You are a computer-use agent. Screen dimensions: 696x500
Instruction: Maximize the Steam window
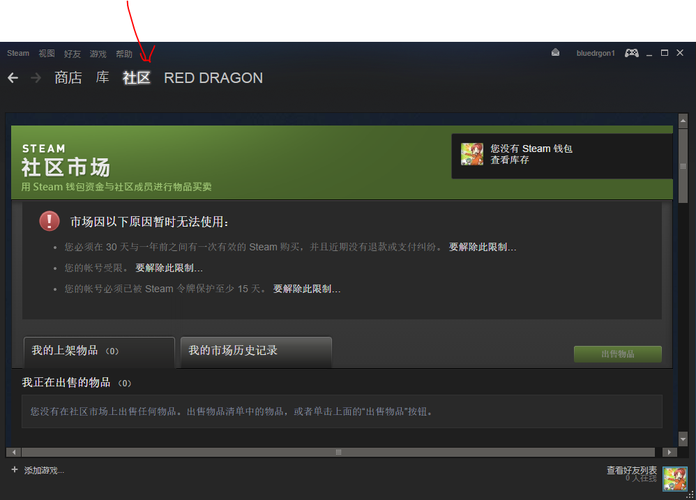point(664,53)
